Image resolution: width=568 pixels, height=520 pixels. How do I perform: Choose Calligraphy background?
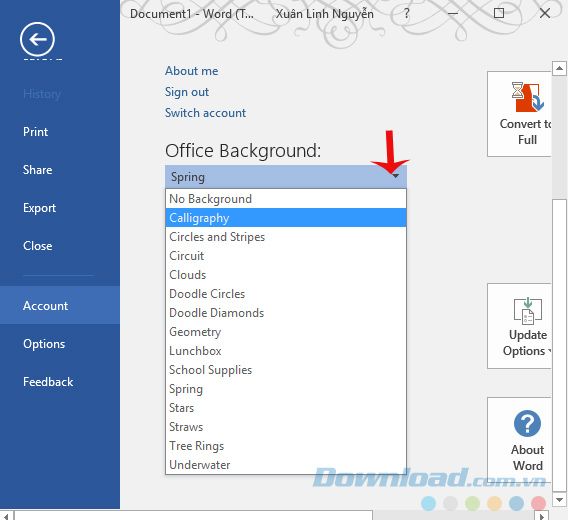tap(286, 218)
